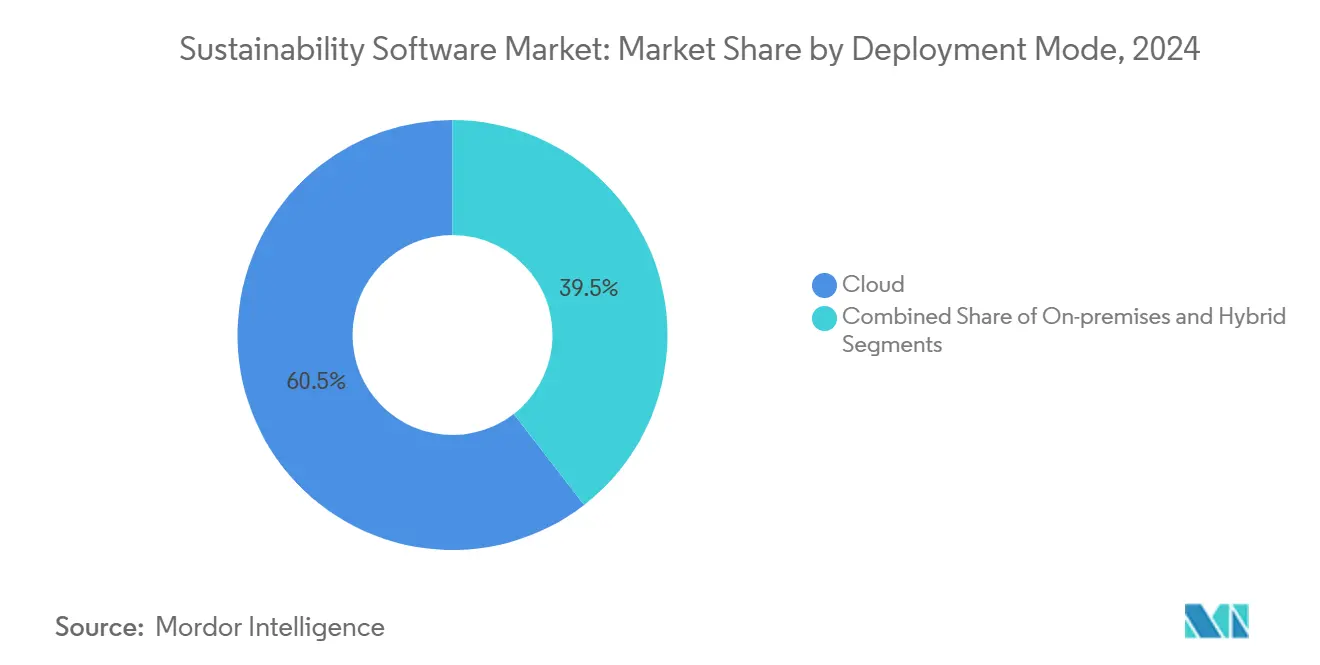Click the 60.5% data label
This screenshot has height=665, width=1320.
point(316,381)
